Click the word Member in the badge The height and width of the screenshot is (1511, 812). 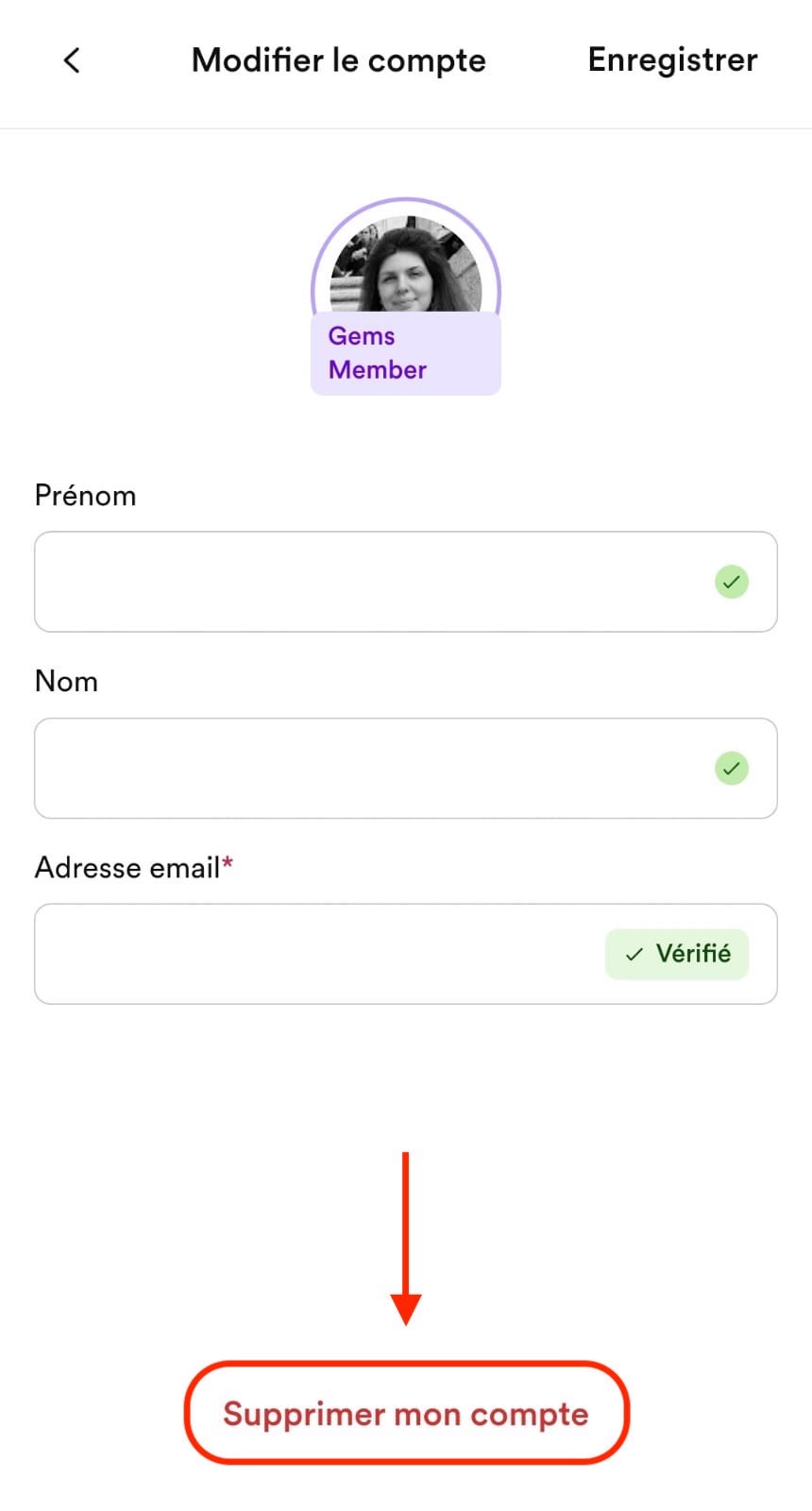378,370
